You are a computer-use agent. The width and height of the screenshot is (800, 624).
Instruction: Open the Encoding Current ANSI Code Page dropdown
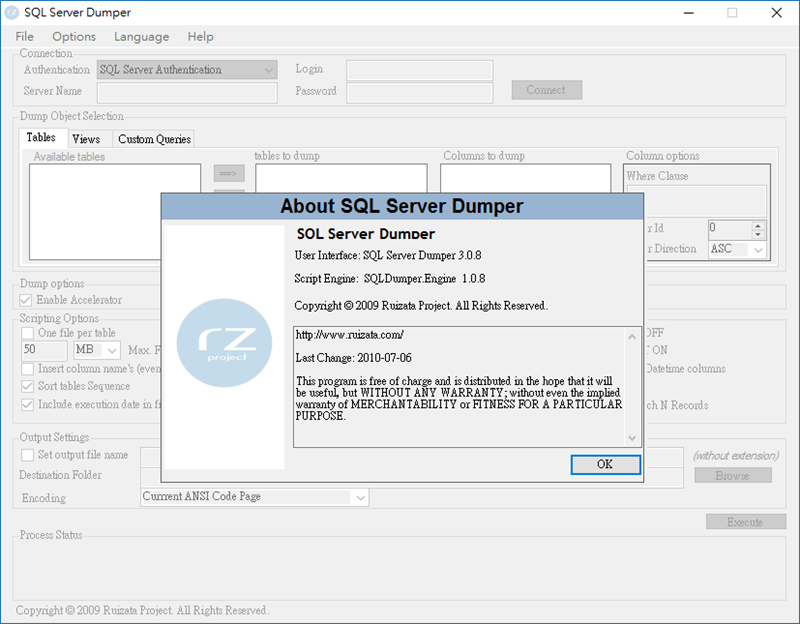255,497
